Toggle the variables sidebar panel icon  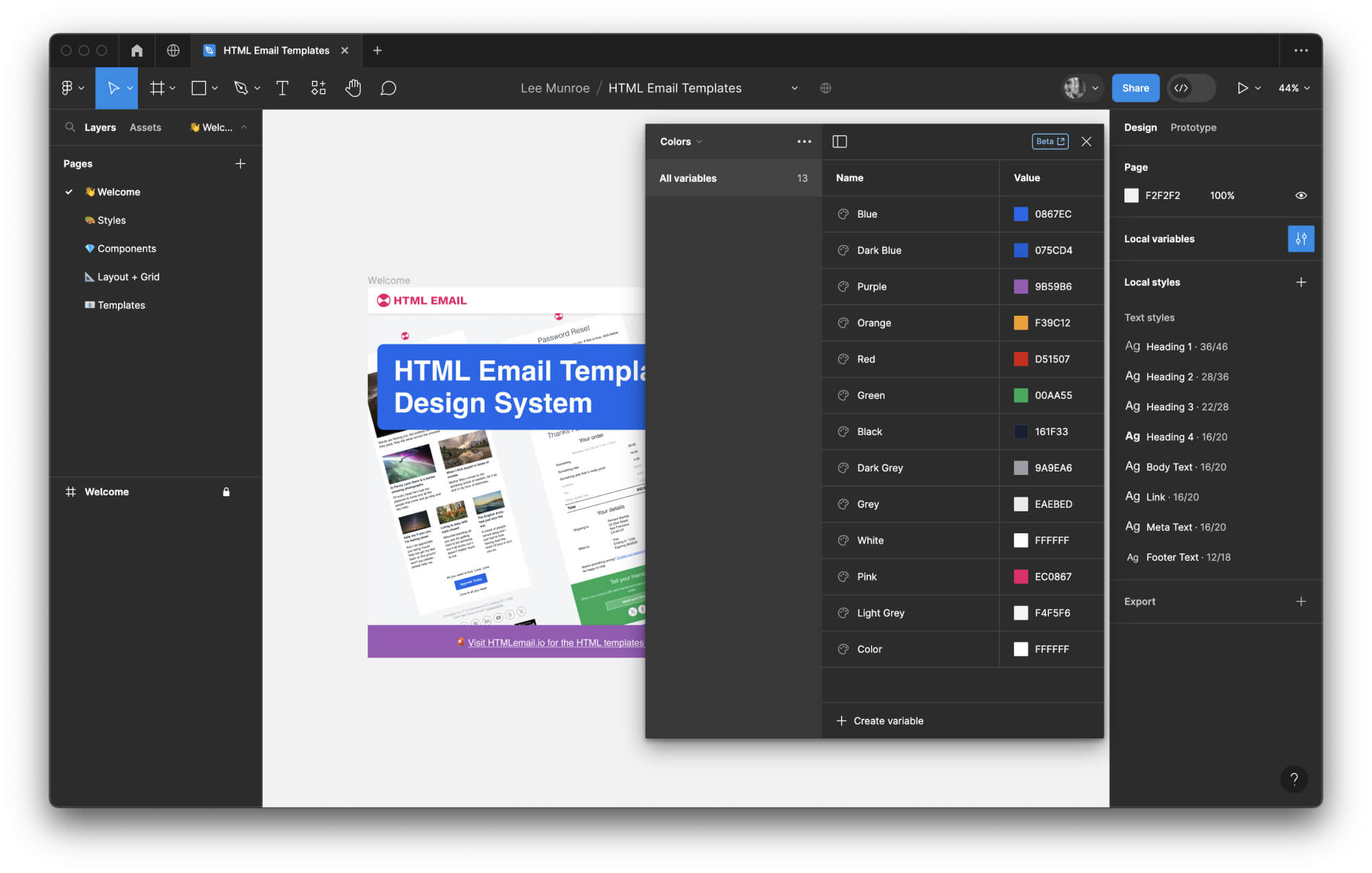point(840,141)
